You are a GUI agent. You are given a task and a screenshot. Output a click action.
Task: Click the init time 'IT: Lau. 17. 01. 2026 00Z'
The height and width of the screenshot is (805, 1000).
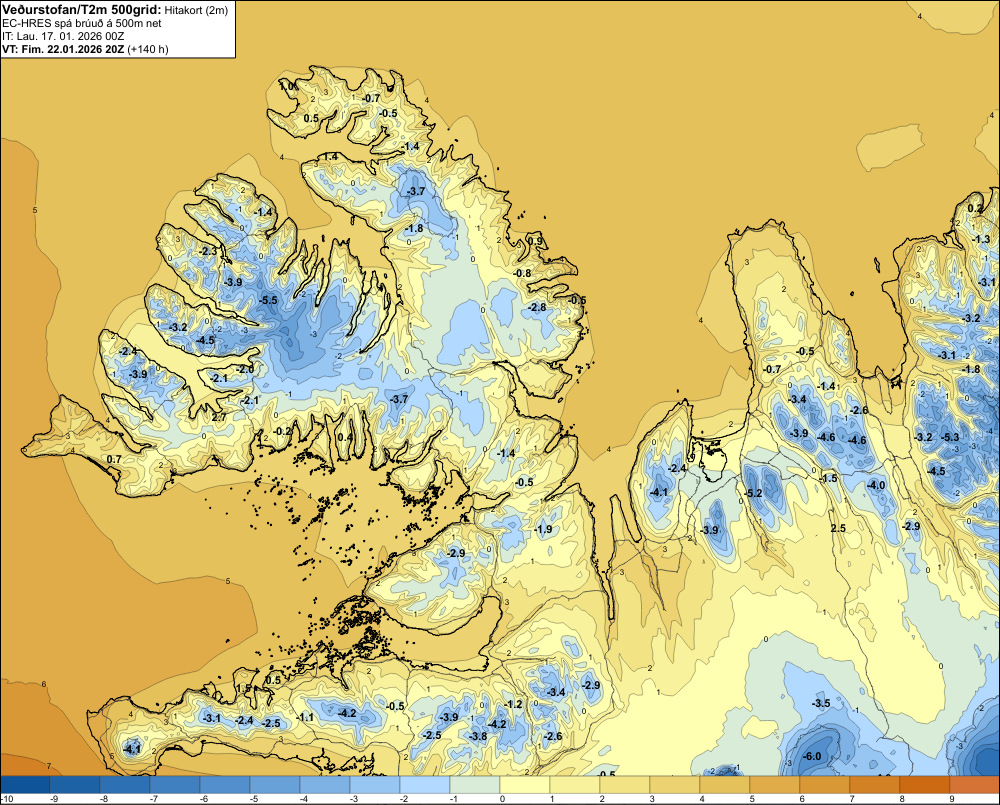point(63,36)
